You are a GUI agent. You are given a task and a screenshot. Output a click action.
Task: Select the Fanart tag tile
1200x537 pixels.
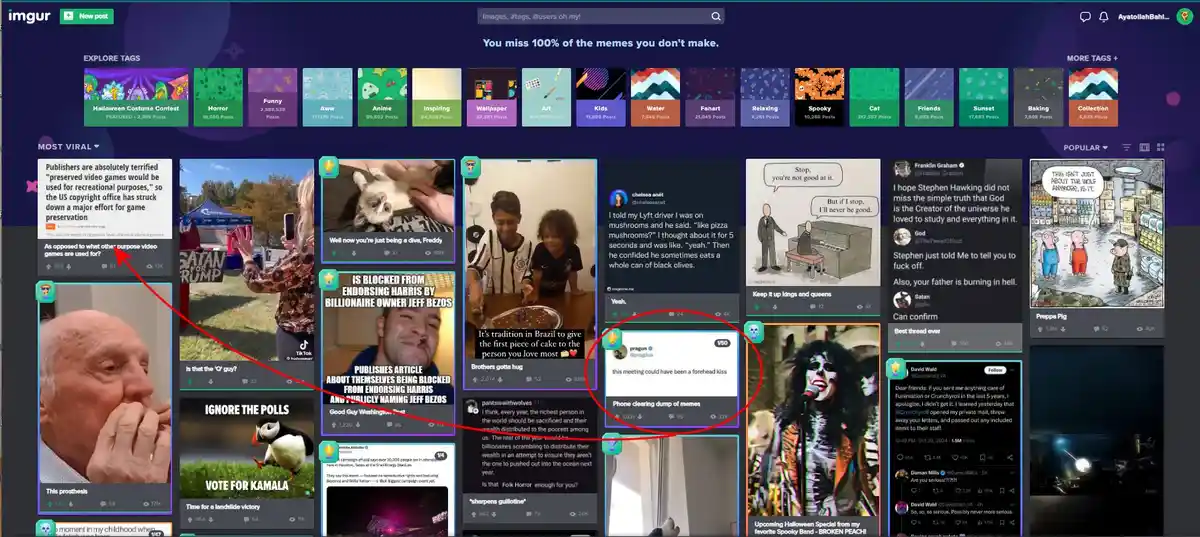710,97
